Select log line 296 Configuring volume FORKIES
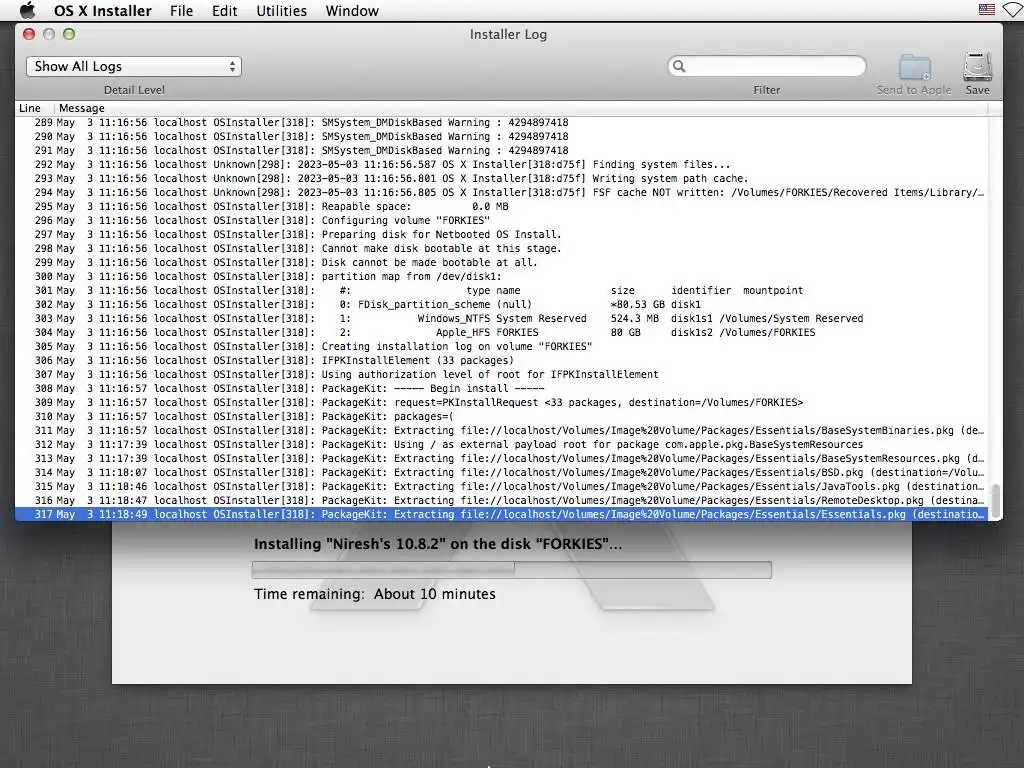 pyautogui.click(x=502, y=221)
